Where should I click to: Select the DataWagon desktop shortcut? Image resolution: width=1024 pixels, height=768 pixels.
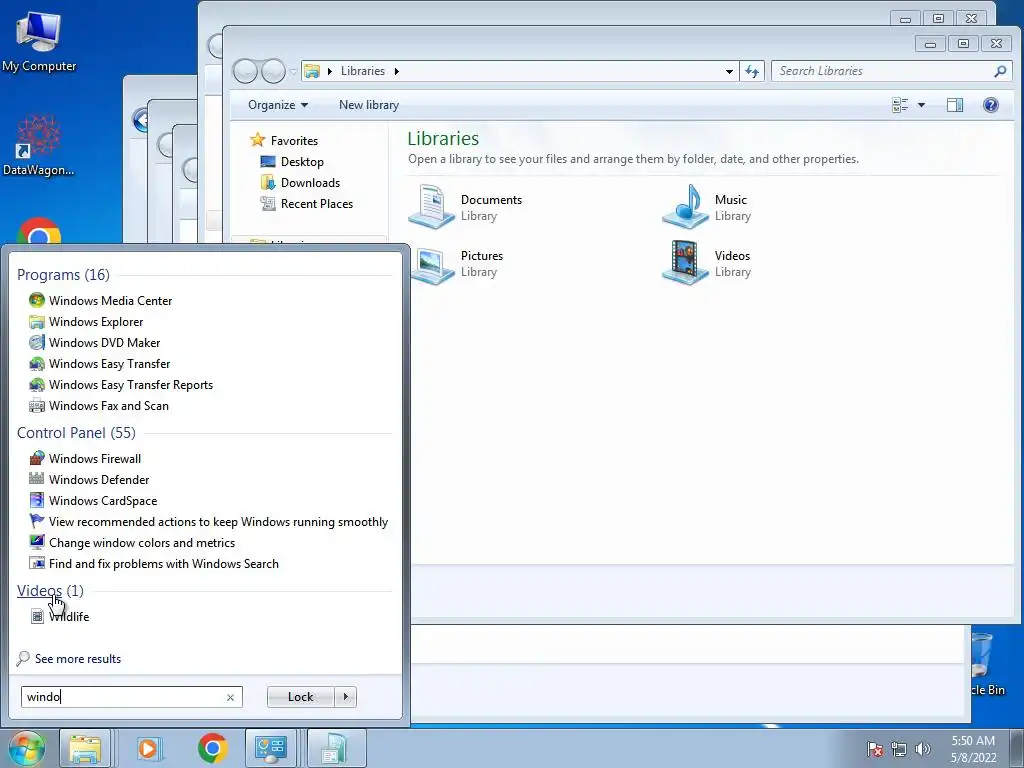[39, 146]
